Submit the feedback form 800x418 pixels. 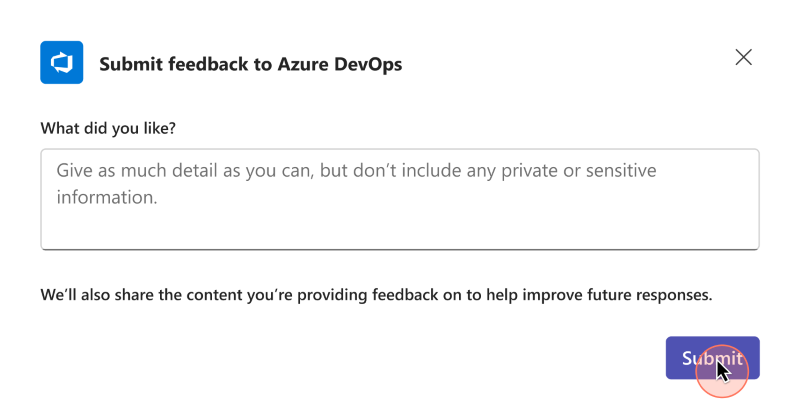(x=712, y=358)
